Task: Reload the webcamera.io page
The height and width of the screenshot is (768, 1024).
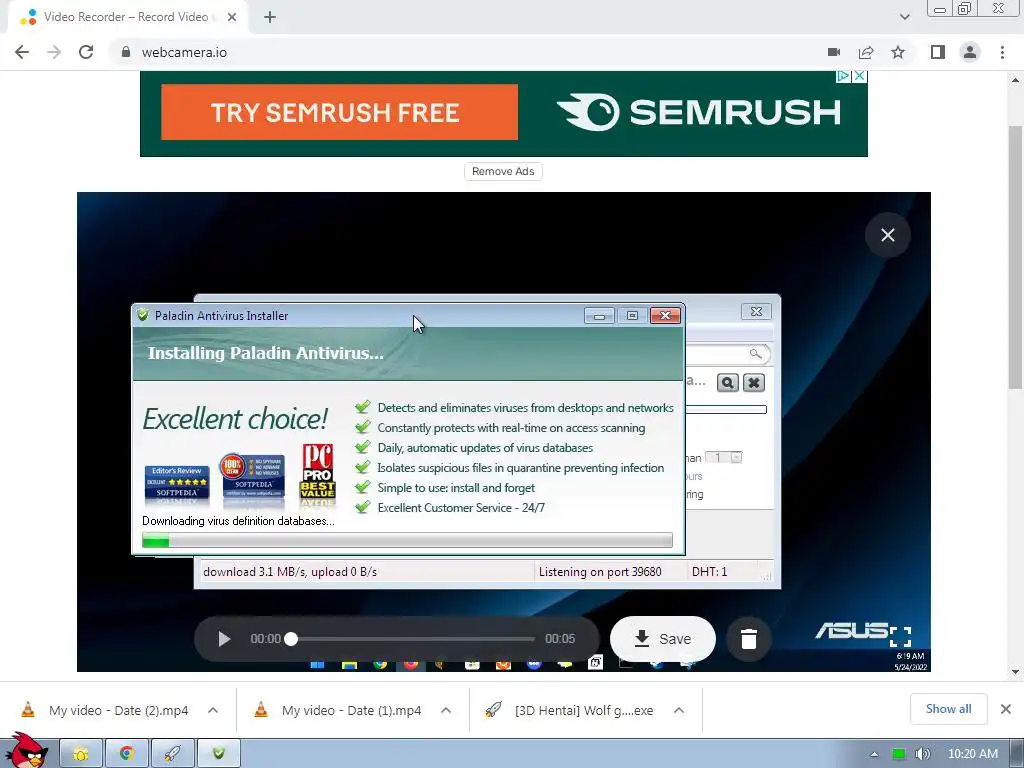Action: point(86,52)
